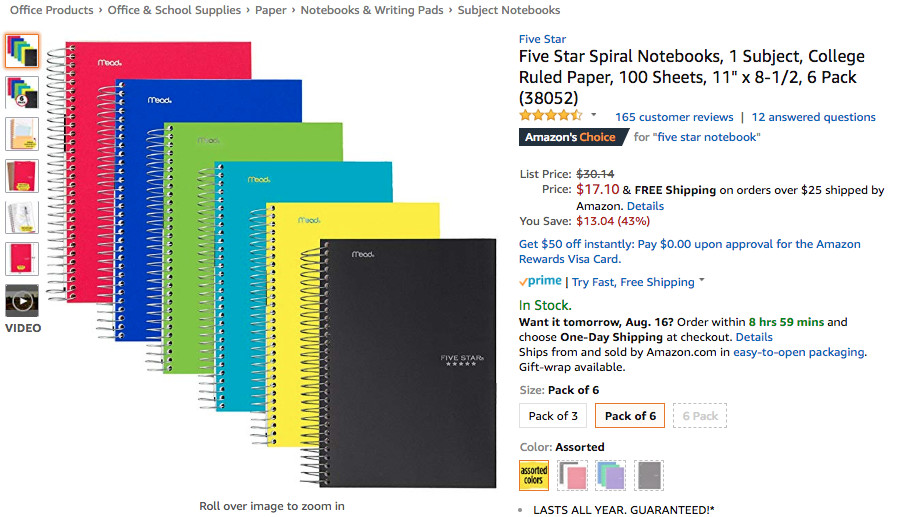
Task: Click the Amazon's Choice badge
Action: pyautogui.click(x=569, y=137)
